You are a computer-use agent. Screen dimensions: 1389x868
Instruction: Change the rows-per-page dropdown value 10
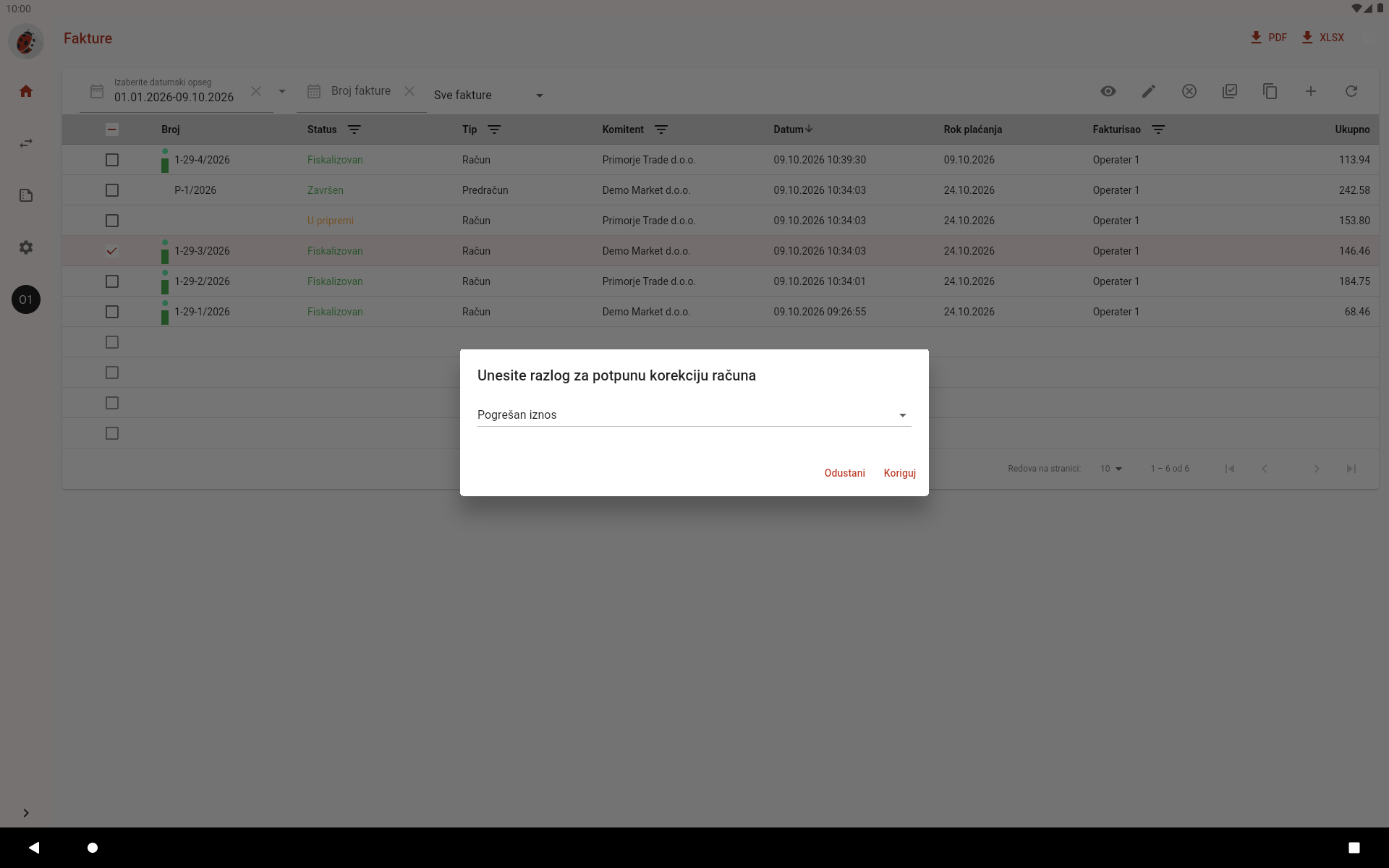[1111, 469]
